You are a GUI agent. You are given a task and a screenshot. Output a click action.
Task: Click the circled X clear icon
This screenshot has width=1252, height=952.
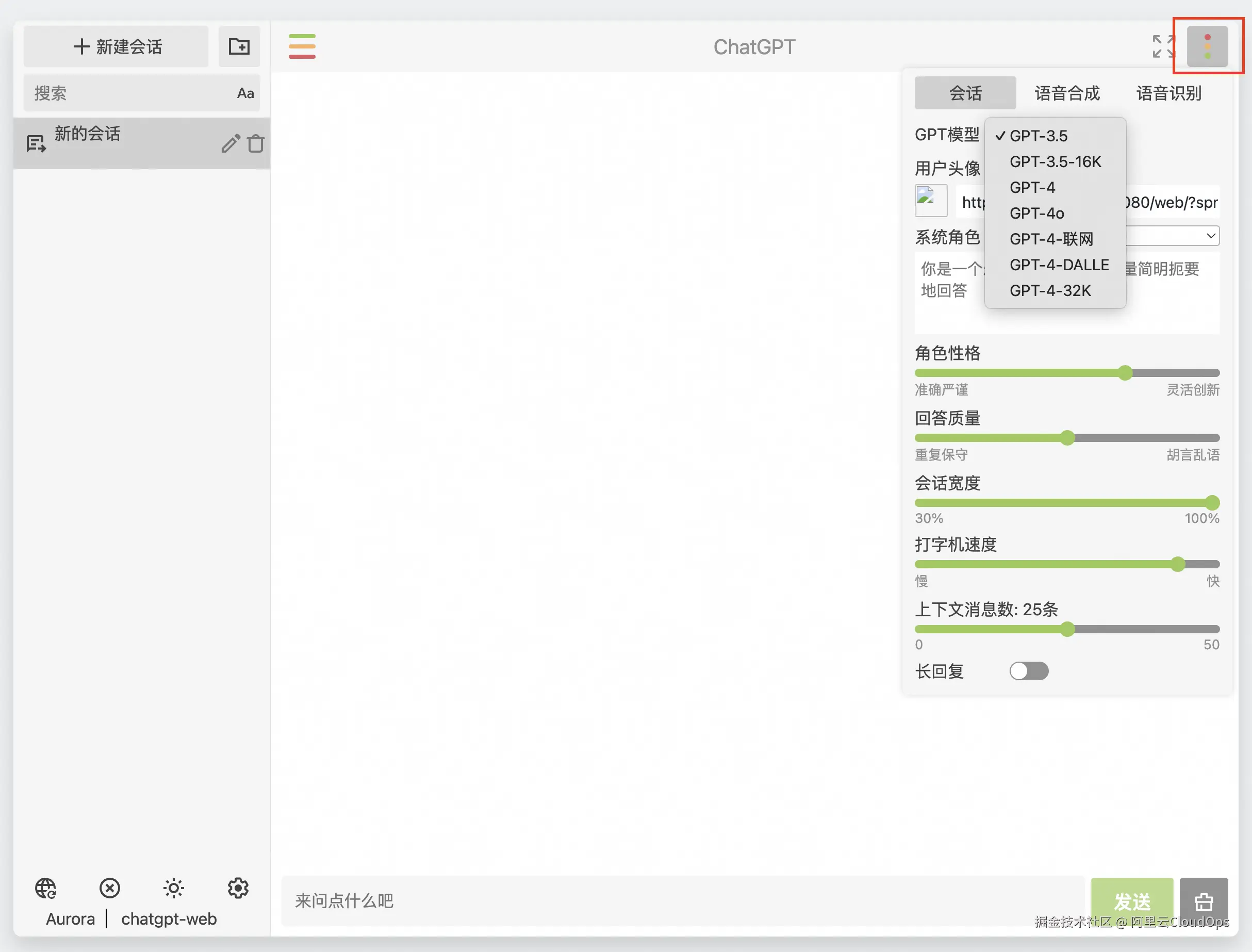pos(109,888)
